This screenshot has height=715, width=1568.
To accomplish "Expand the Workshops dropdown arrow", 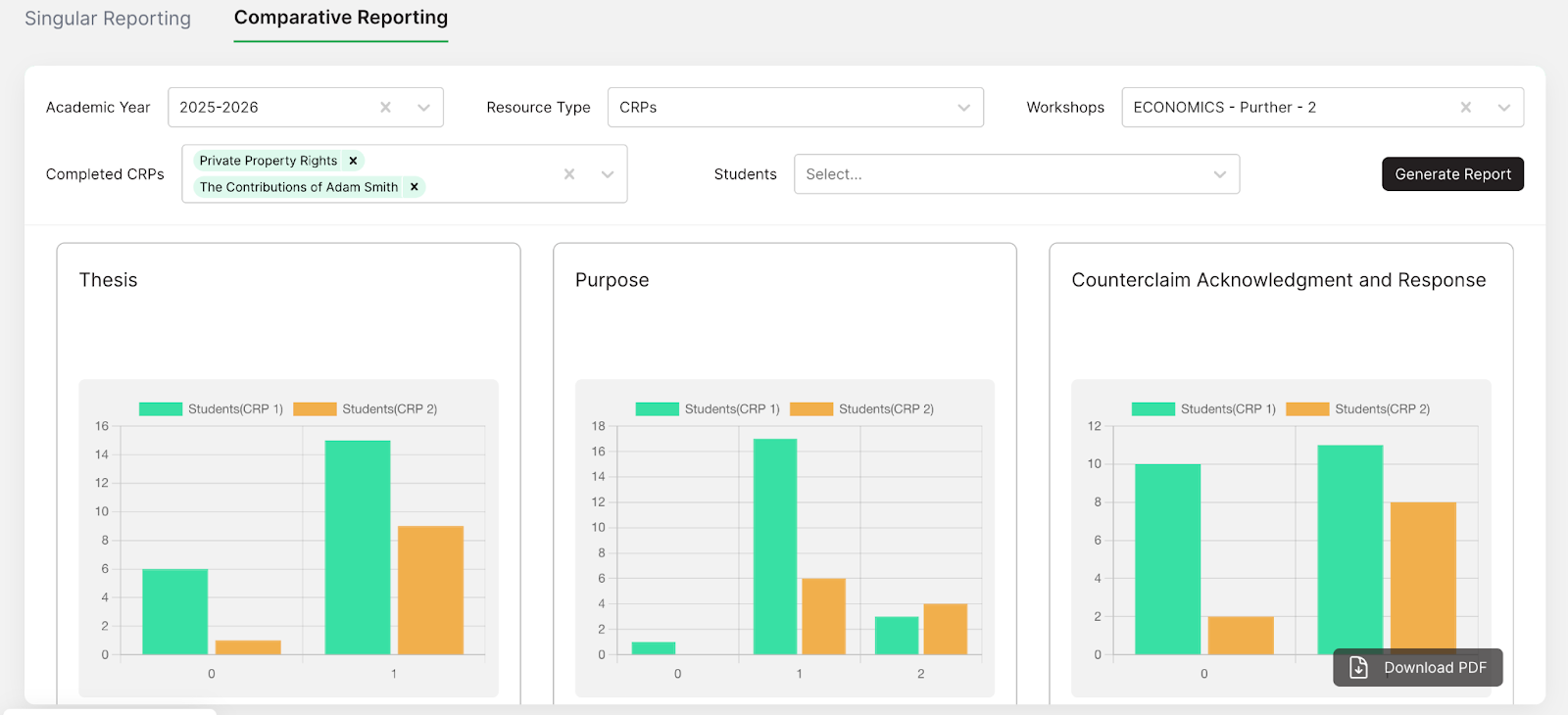I will 1503,108.
